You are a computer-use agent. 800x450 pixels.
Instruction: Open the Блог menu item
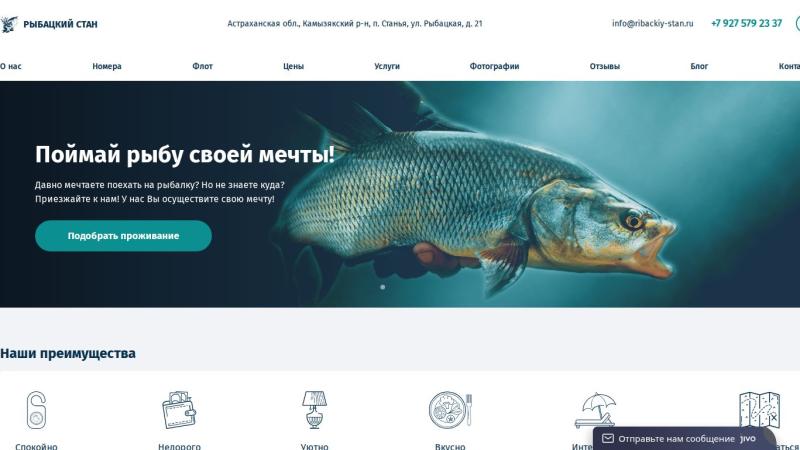coord(699,66)
